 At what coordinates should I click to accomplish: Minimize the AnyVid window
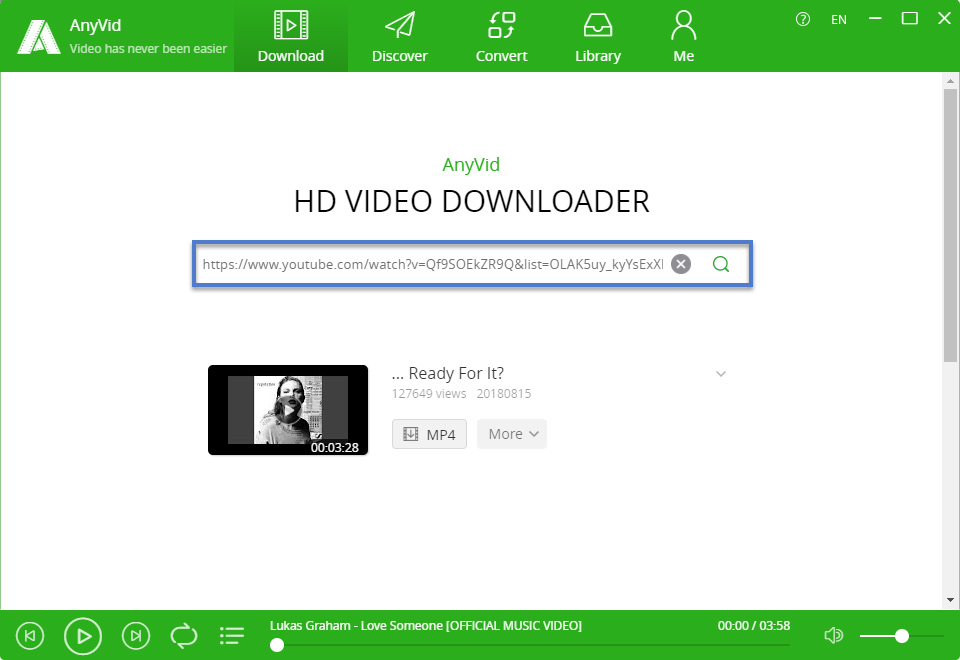coord(876,19)
